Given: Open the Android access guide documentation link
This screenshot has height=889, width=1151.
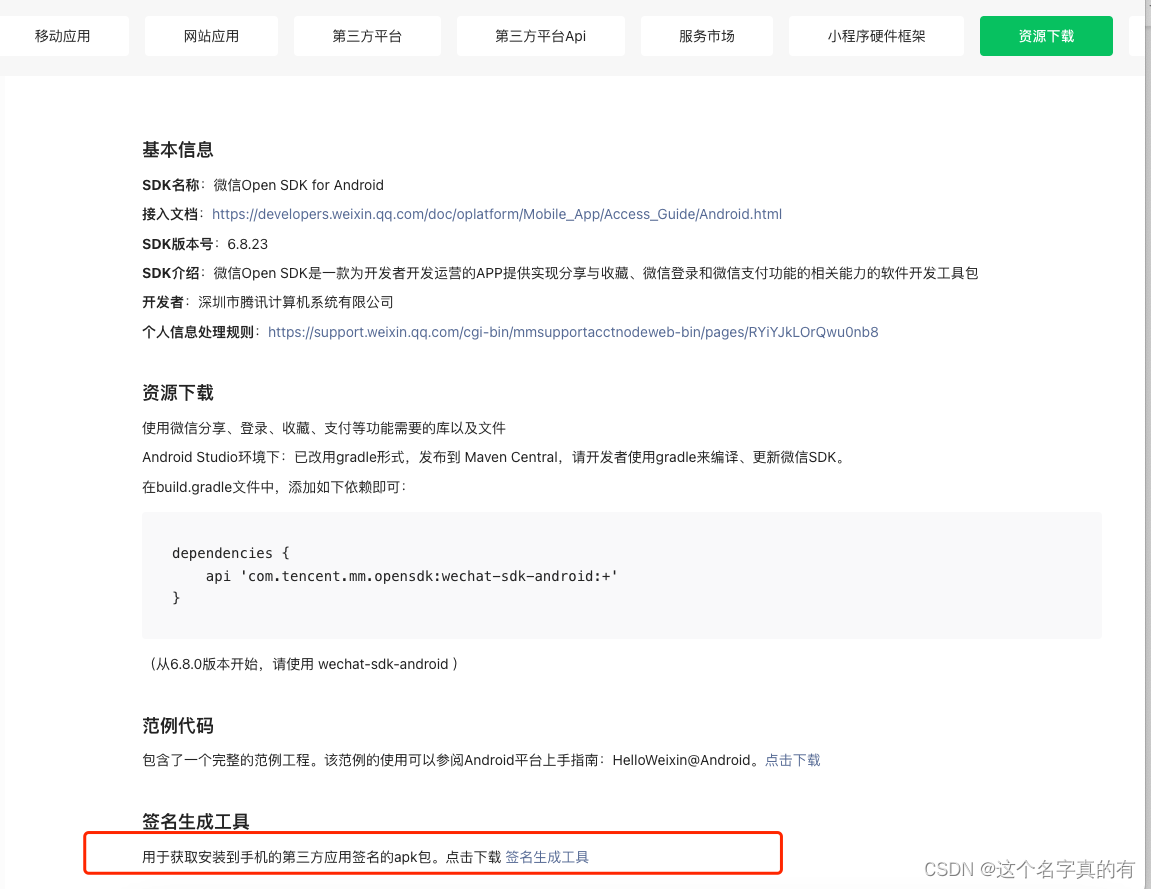Looking at the screenshot, I should (x=497, y=214).
